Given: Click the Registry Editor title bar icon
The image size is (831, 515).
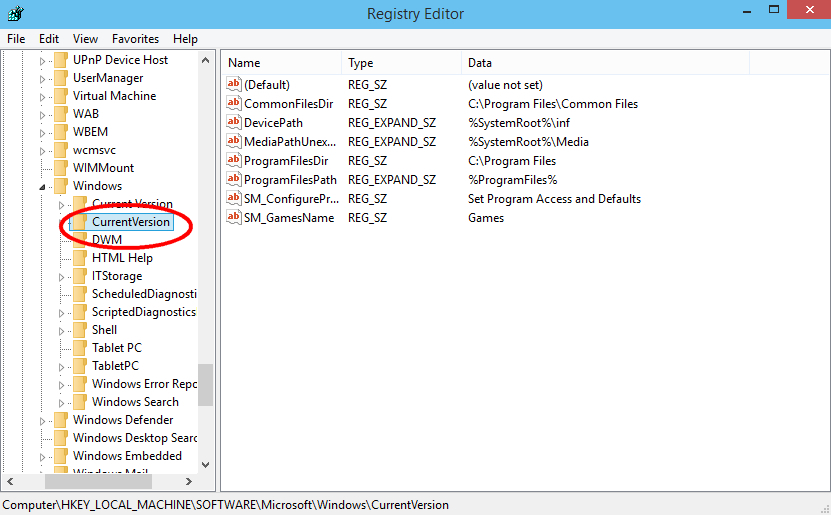Looking at the screenshot, I should pyautogui.click(x=15, y=13).
